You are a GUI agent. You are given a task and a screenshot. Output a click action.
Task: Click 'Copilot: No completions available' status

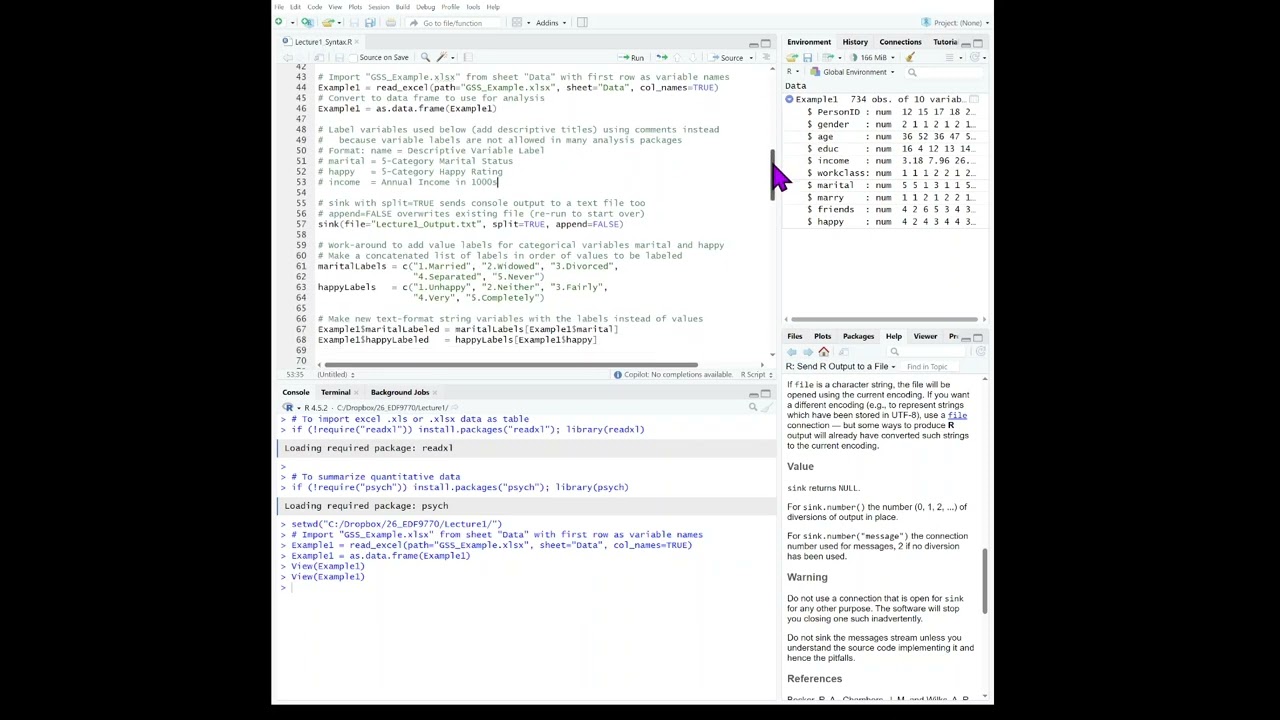[672, 374]
